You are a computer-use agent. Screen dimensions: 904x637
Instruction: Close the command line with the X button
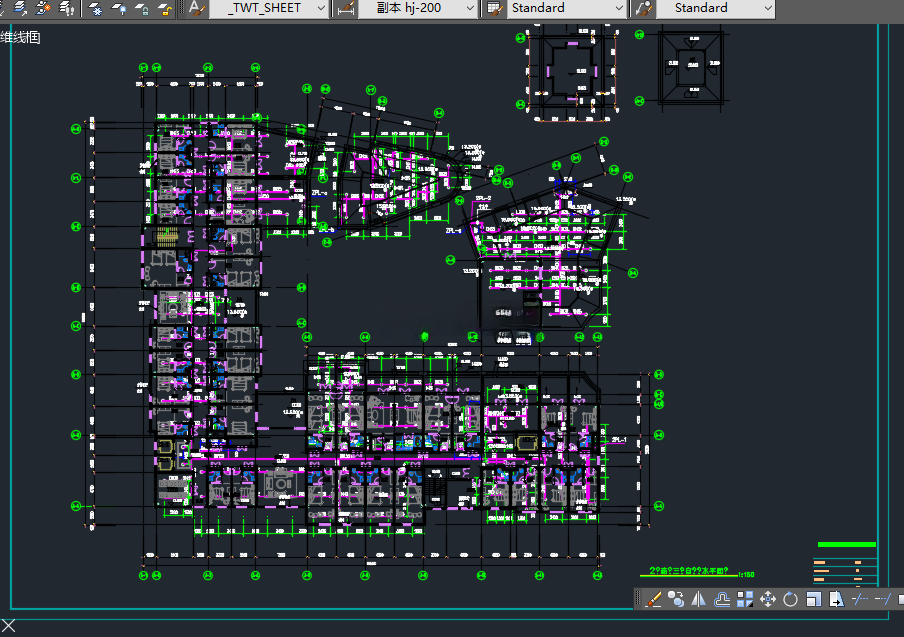point(8,626)
